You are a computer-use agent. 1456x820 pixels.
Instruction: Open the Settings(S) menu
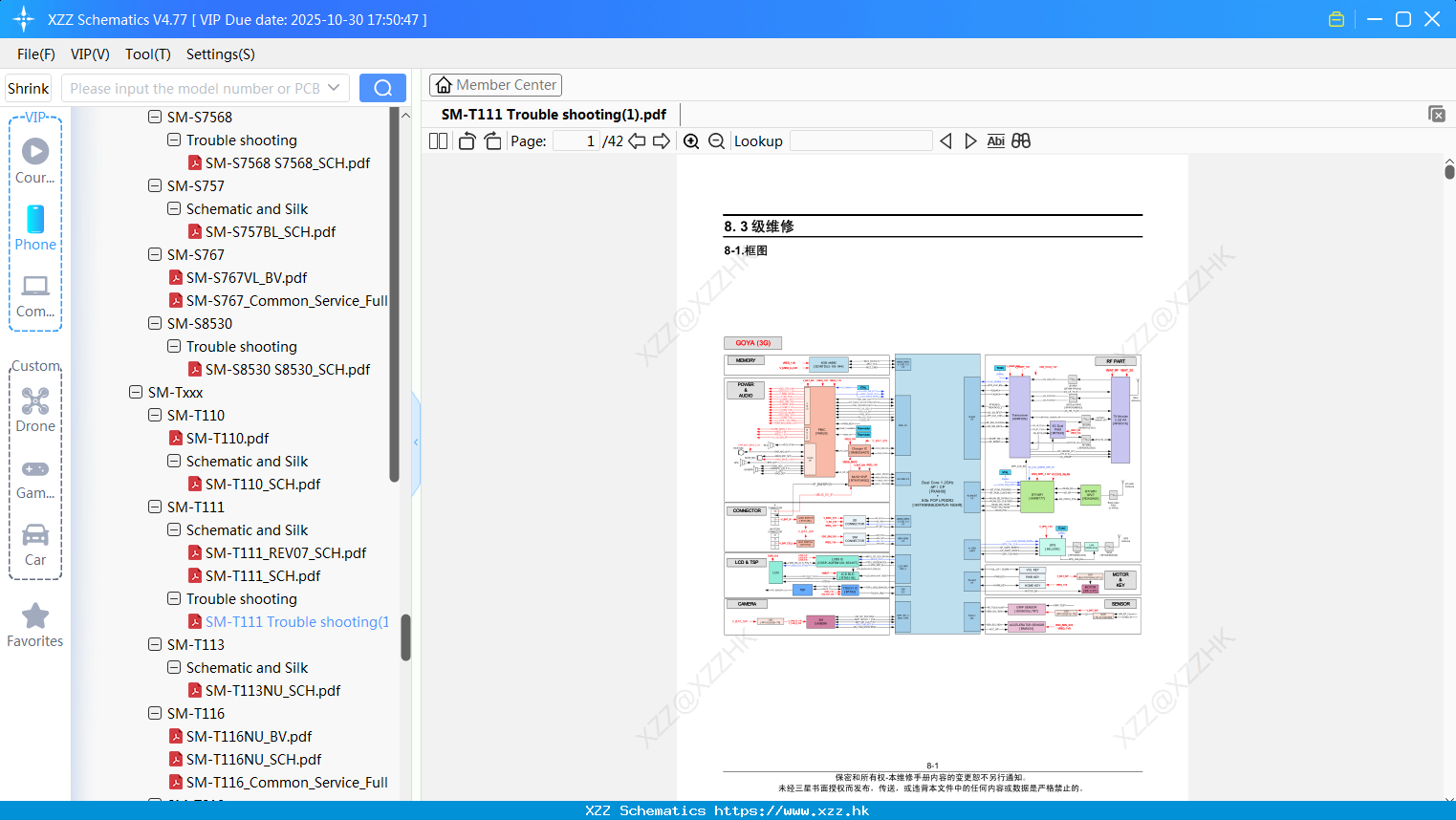tap(221, 54)
